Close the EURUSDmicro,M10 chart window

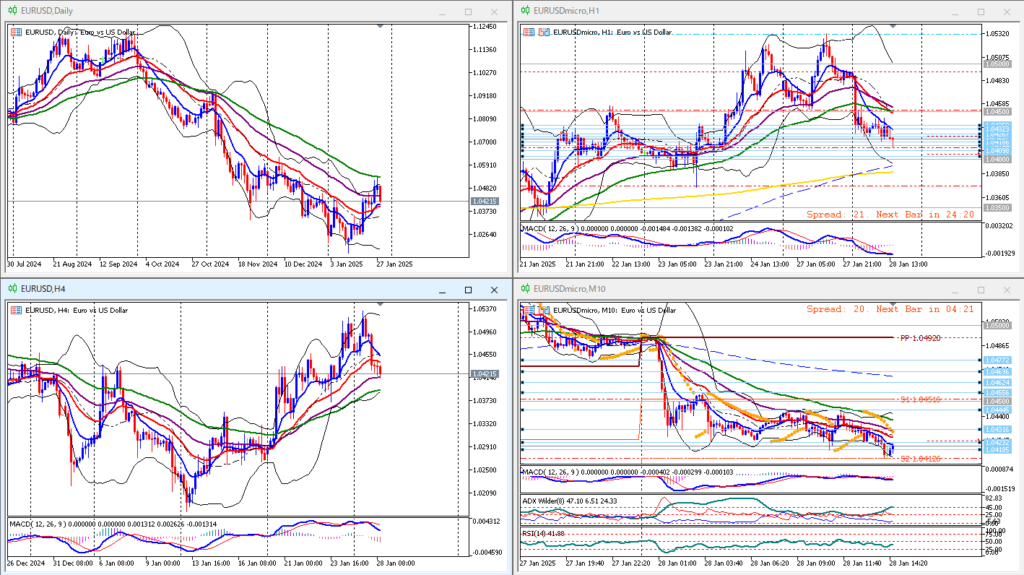pyautogui.click(x=1007, y=290)
